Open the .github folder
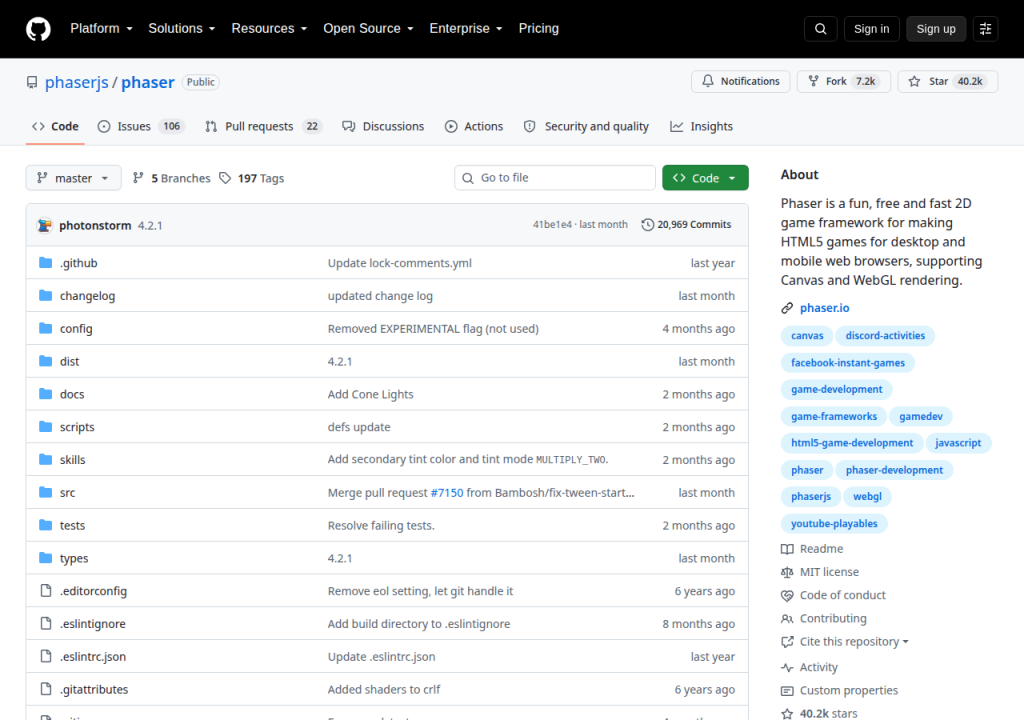 (78, 263)
